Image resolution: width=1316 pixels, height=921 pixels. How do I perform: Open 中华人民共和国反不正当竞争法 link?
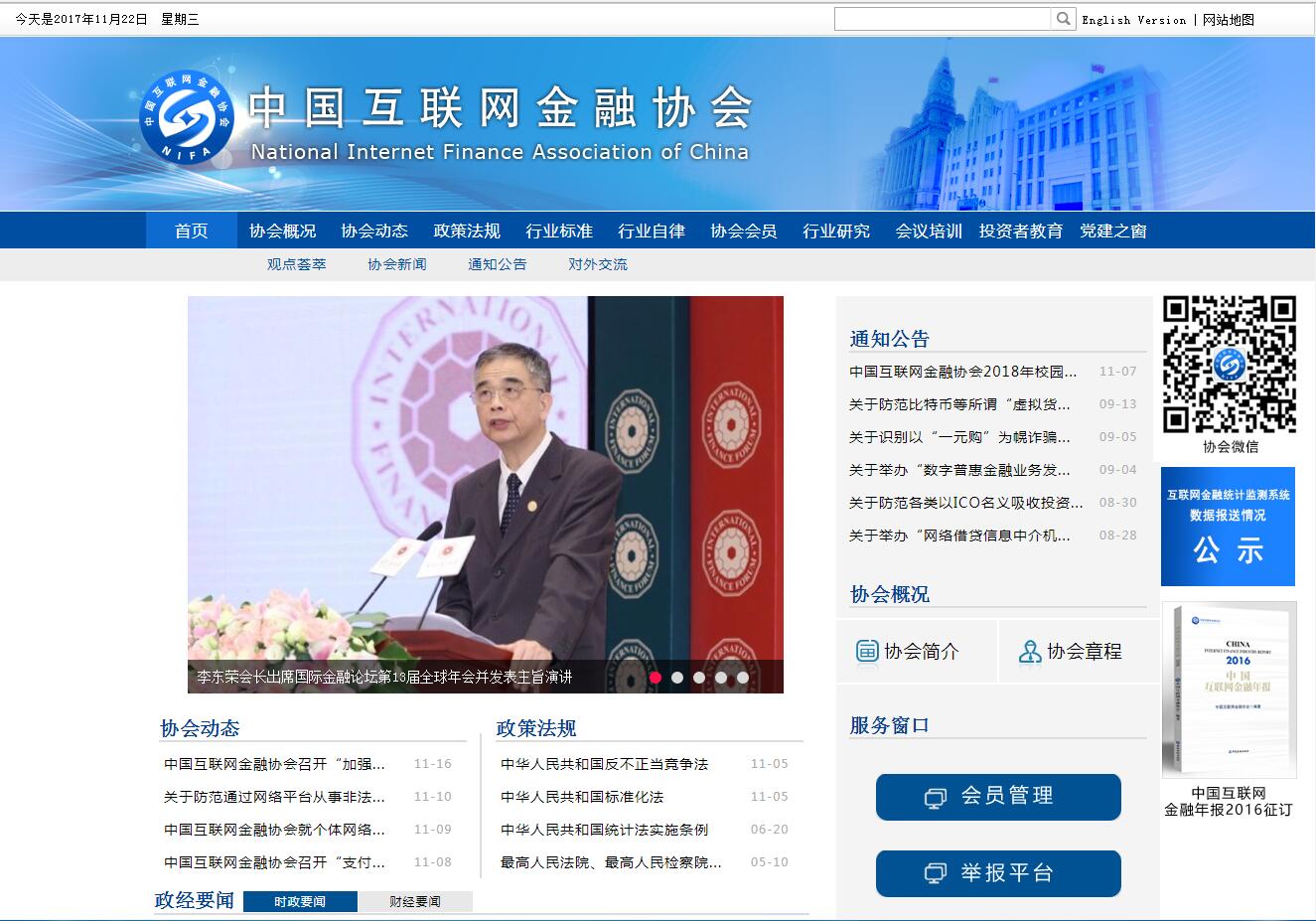click(x=605, y=764)
